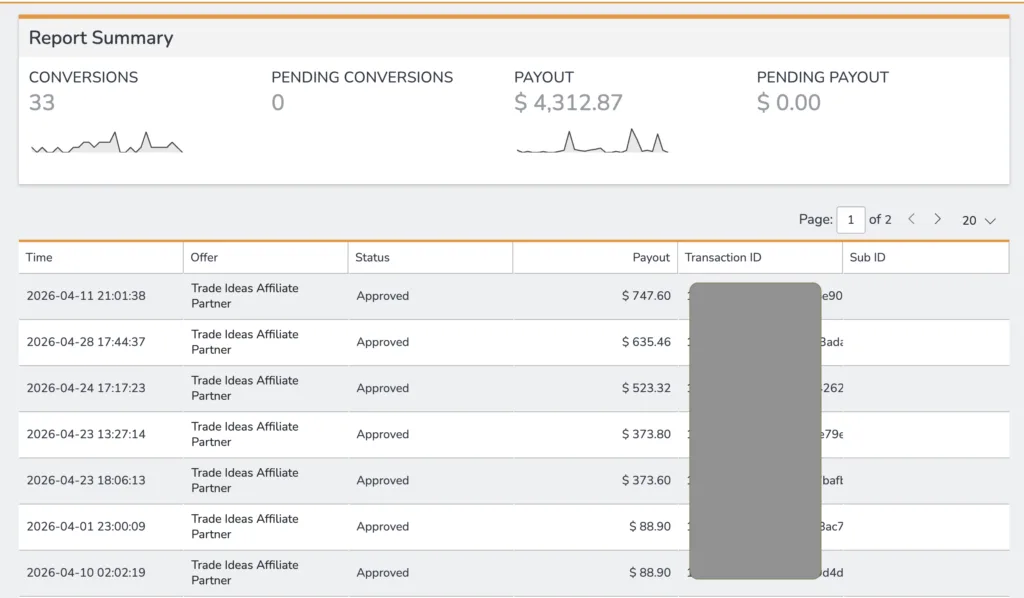Select the Pending Conversions value 0
Image resolution: width=1024 pixels, height=598 pixels.
(x=278, y=102)
